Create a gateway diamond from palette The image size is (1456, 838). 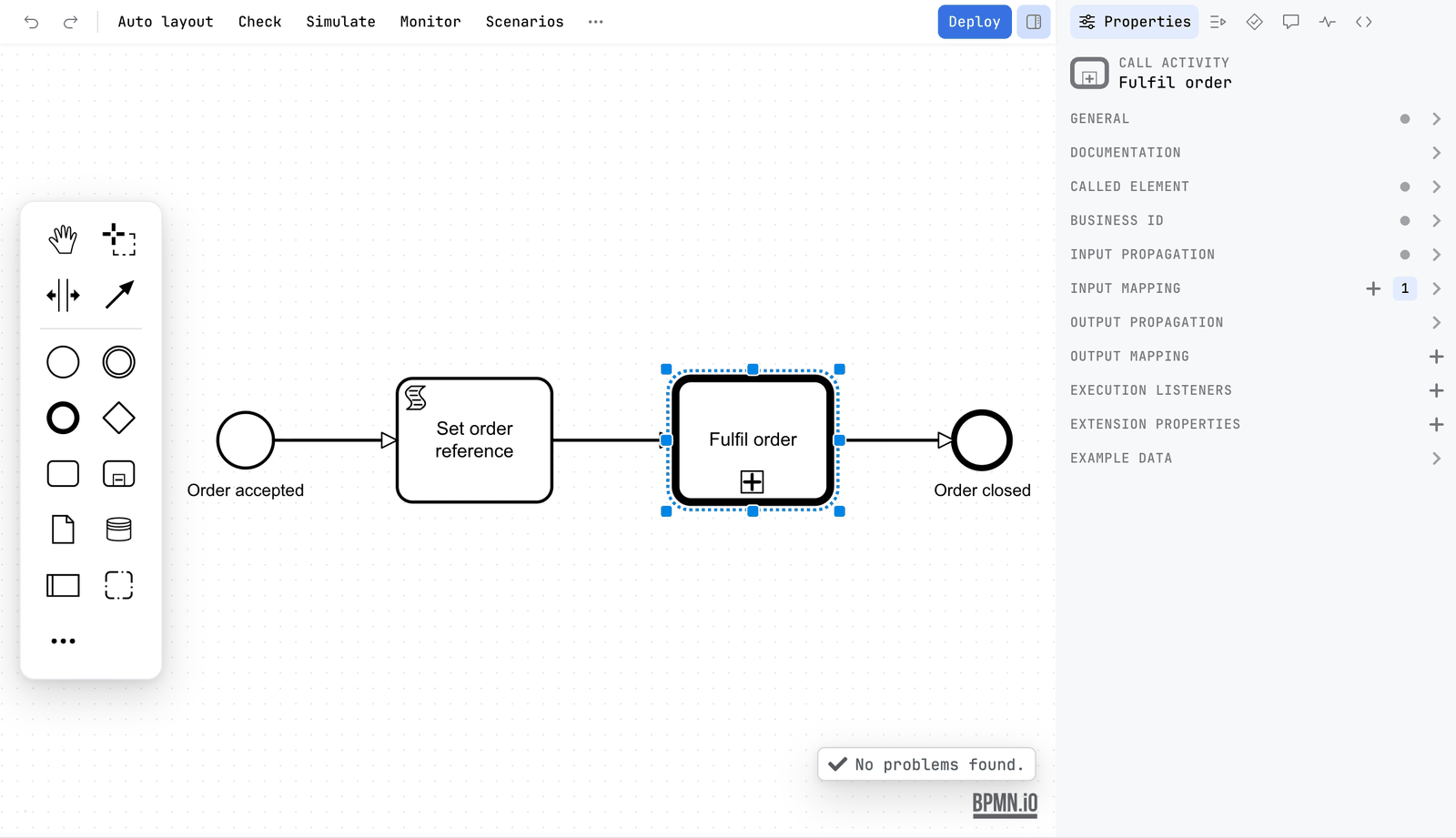(x=119, y=419)
